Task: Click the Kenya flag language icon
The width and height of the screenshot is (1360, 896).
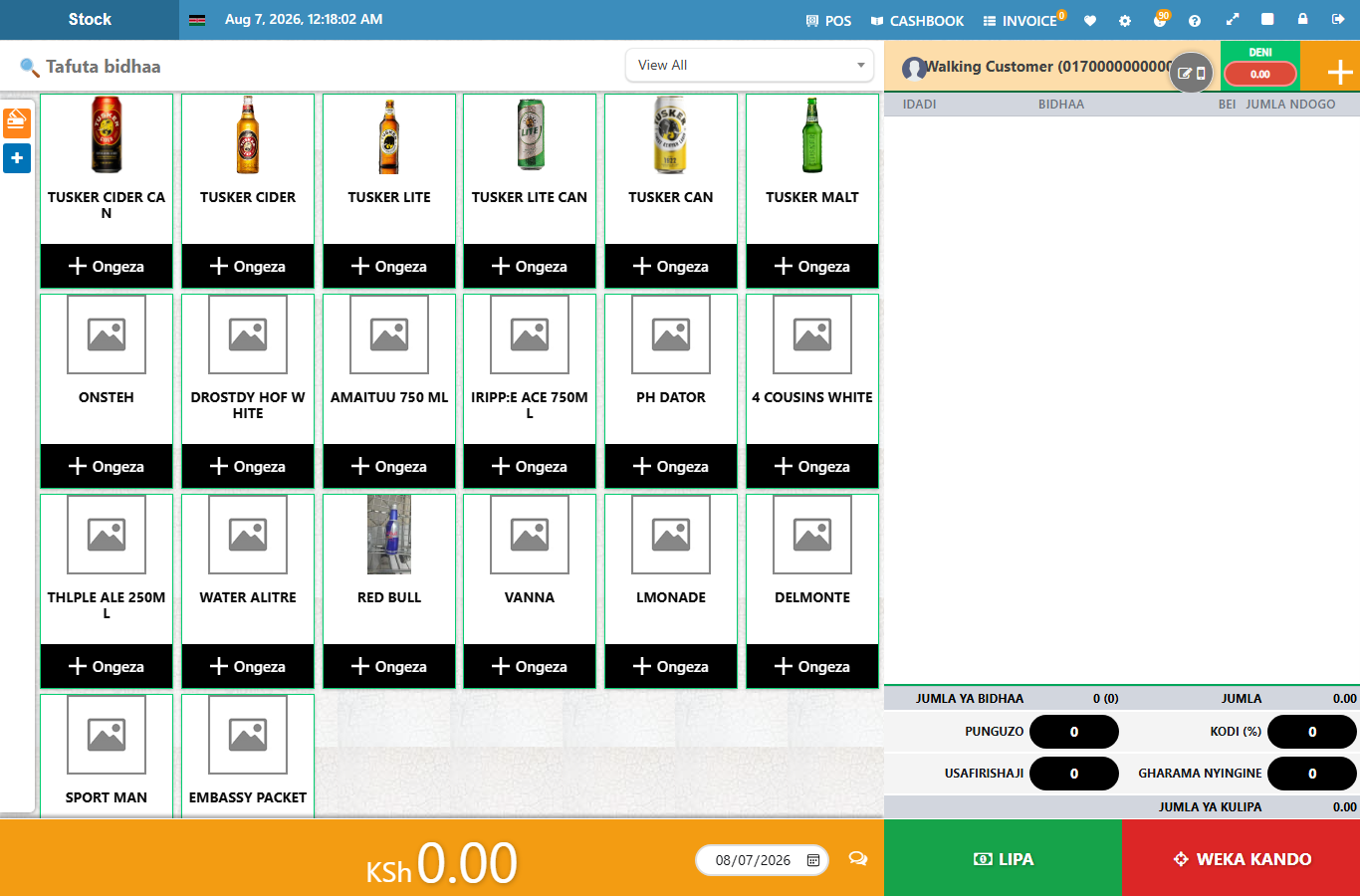Action: point(197,19)
